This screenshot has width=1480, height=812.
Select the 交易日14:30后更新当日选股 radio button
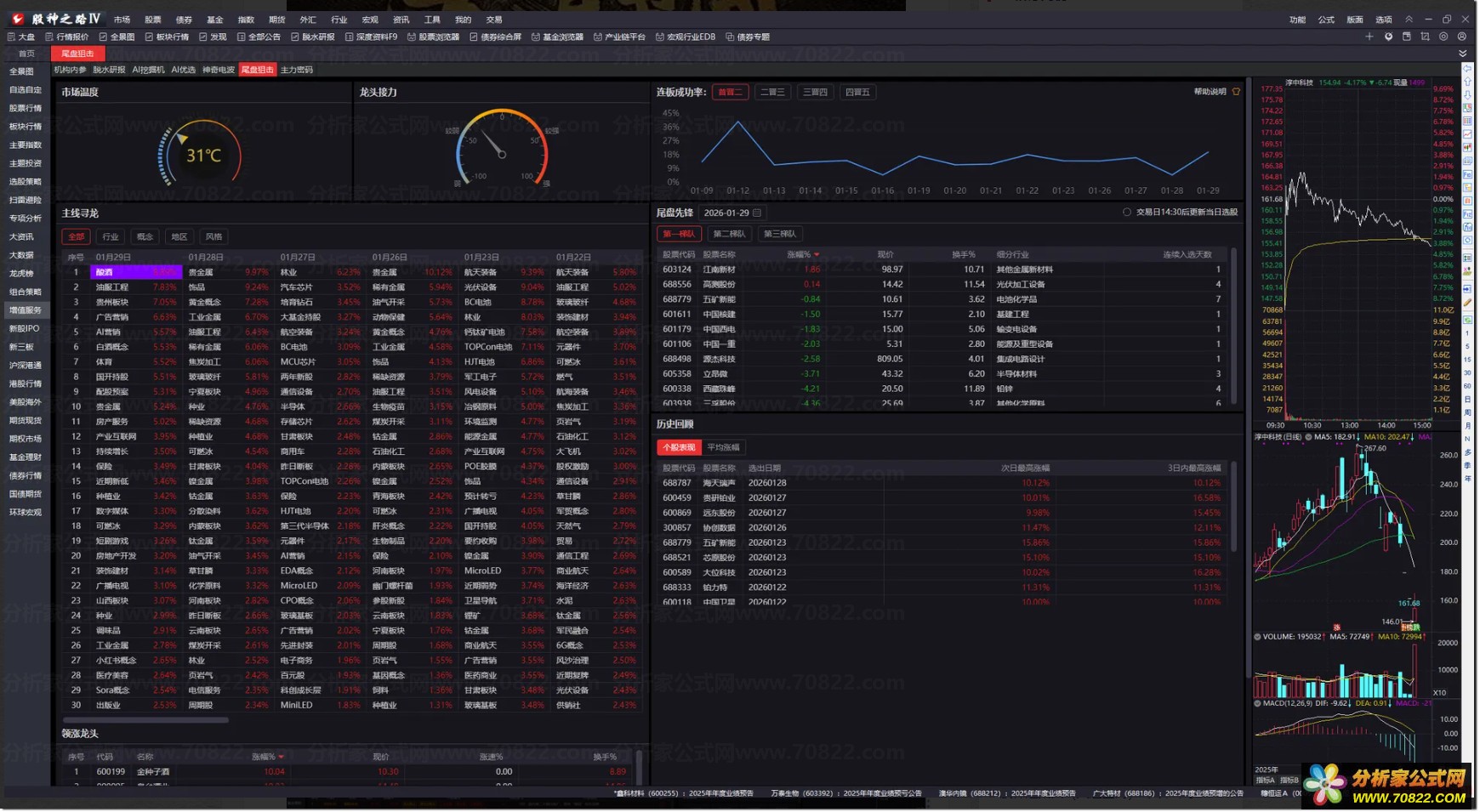coord(1127,213)
